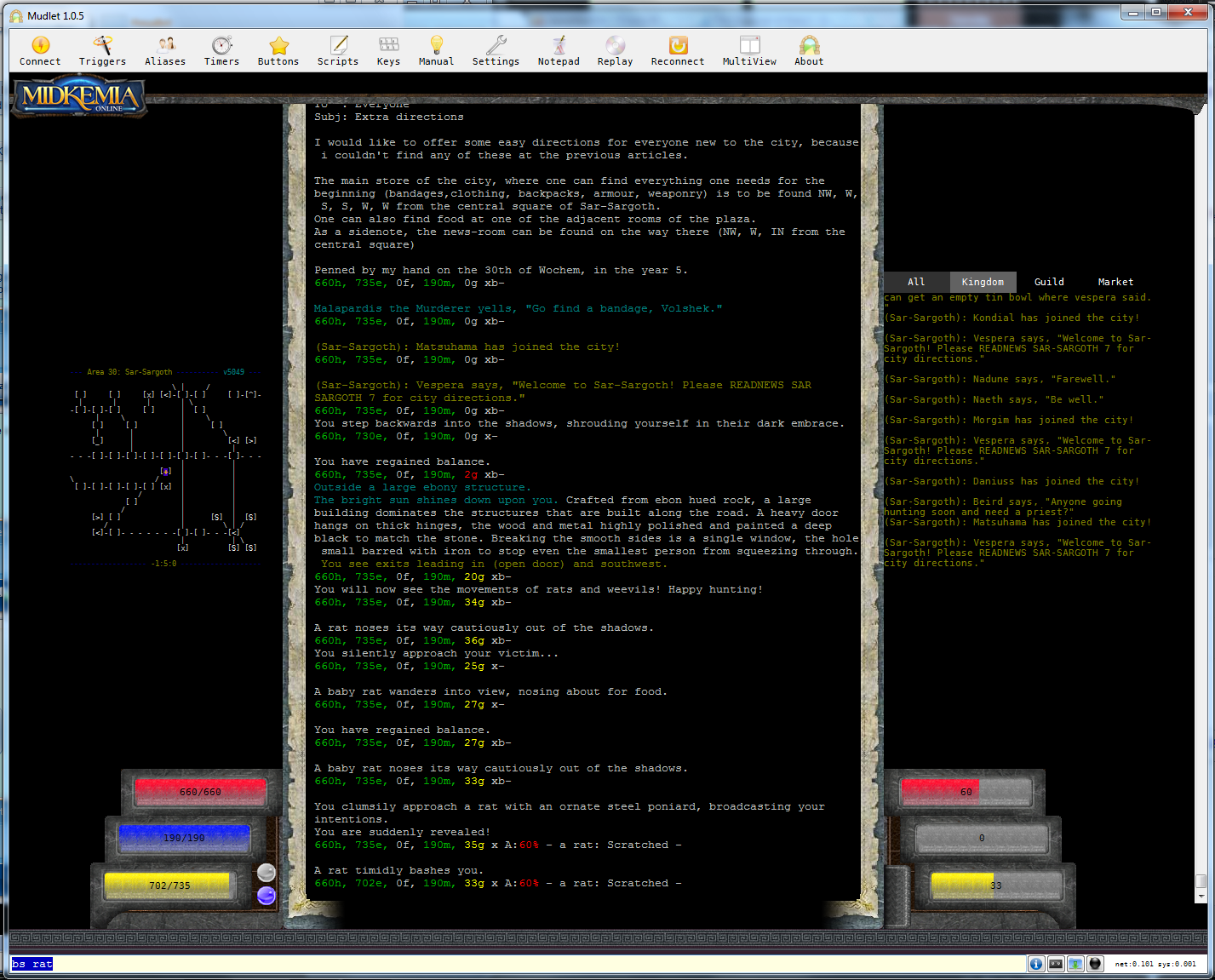Toggle logging with the folder arrow icon
This screenshot has height=980, width=1215.
click(1075, 964)
